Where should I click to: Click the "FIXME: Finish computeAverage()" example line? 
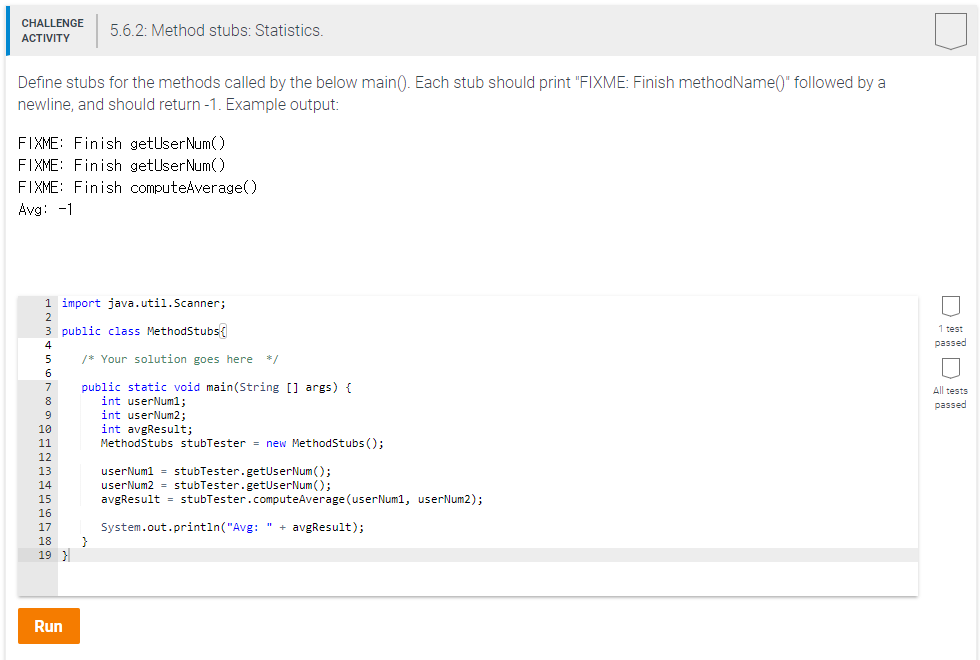tap(137, 186)
